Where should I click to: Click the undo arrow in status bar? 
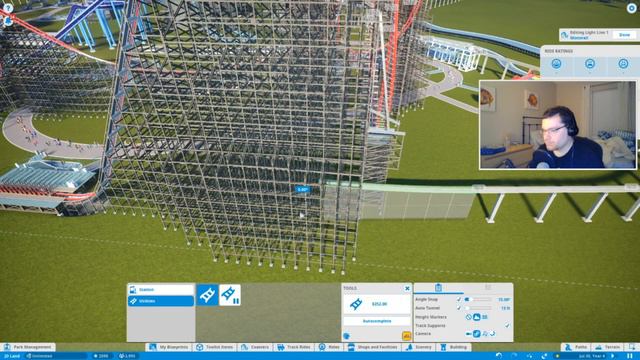coord(498,356)
